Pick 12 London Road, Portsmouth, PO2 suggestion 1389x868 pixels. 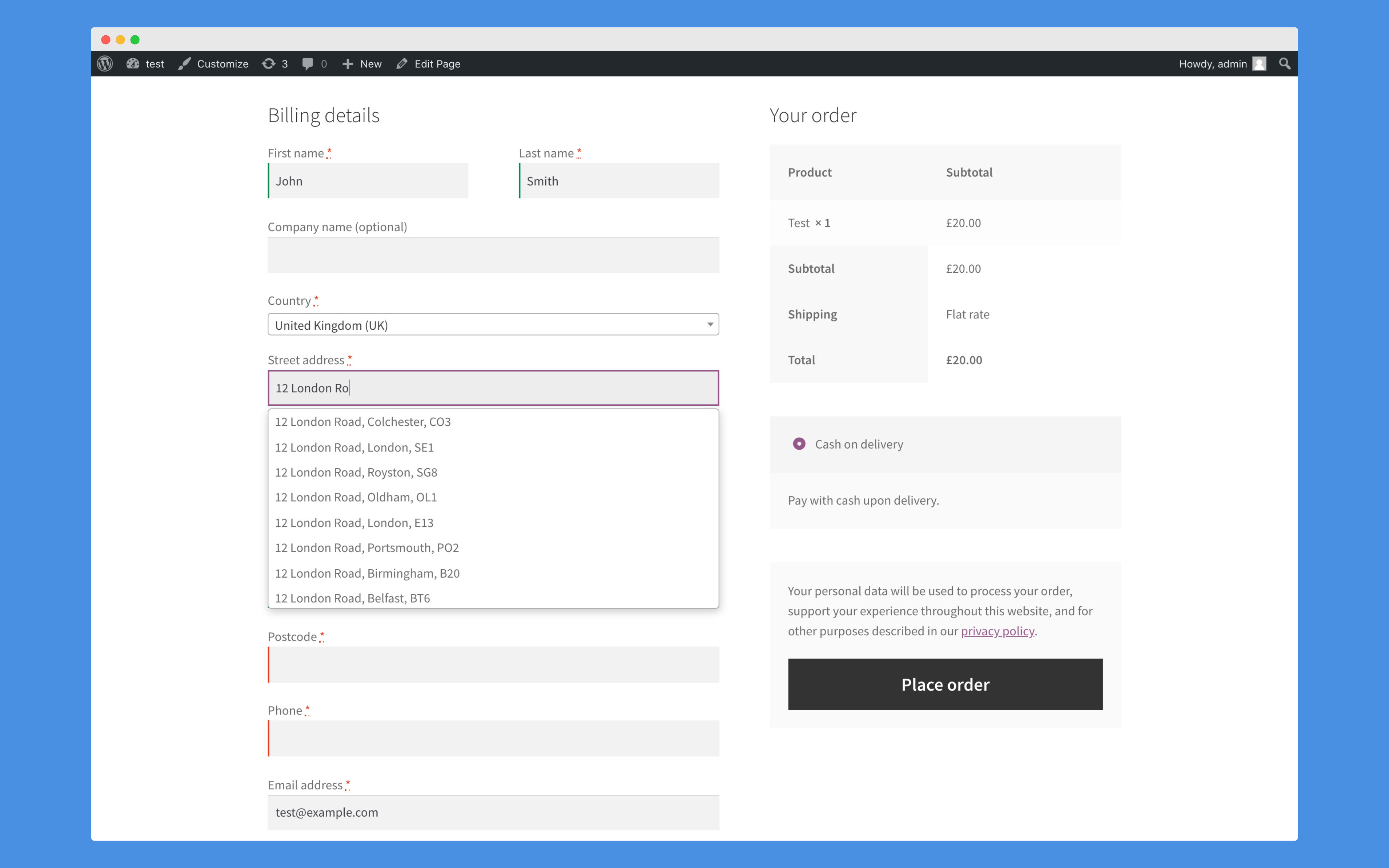(367, 548)
